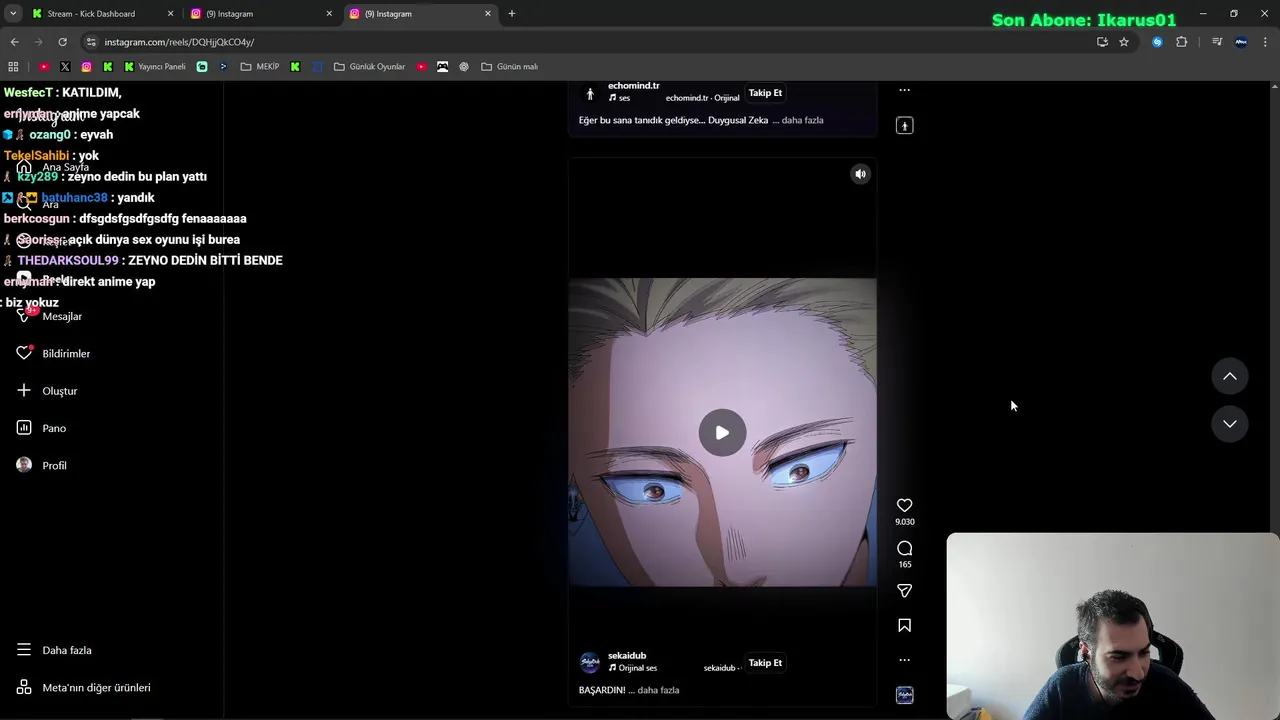Open the Chrome three-dot menu
Image resolution: width=1280 pixels, height=720 pixels.
1265,42
